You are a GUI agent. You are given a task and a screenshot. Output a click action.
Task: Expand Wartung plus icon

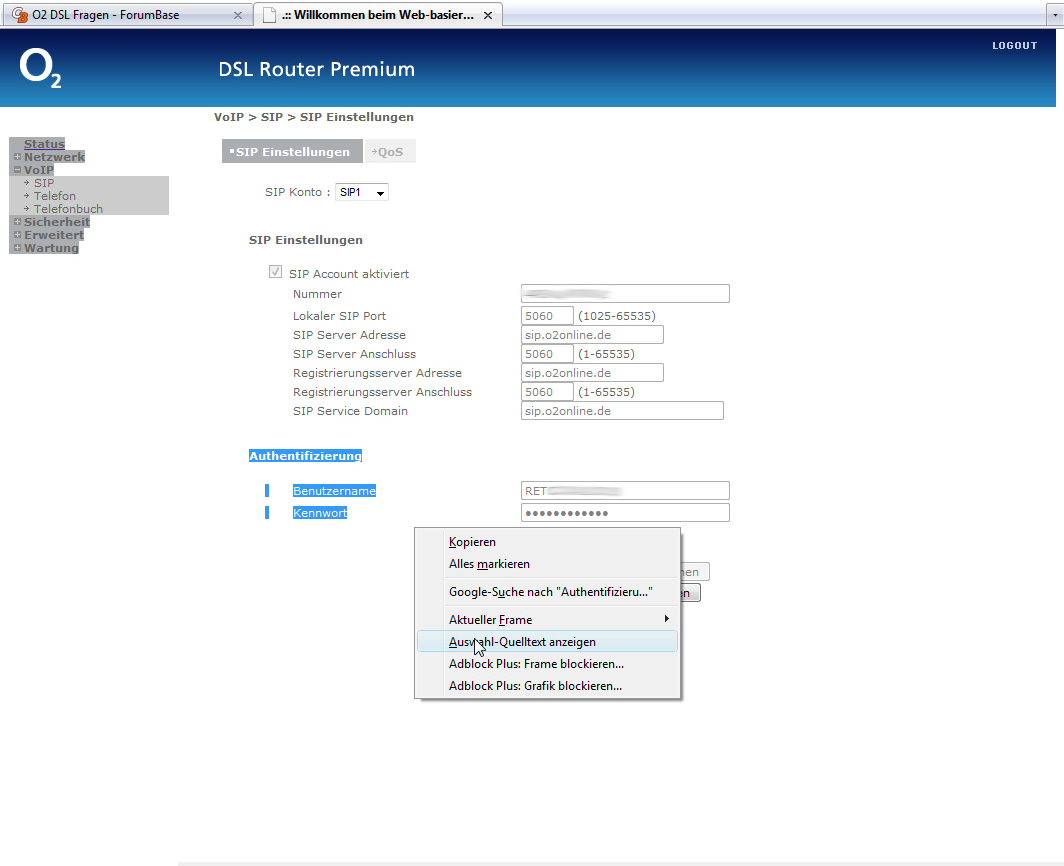(18, 248)
